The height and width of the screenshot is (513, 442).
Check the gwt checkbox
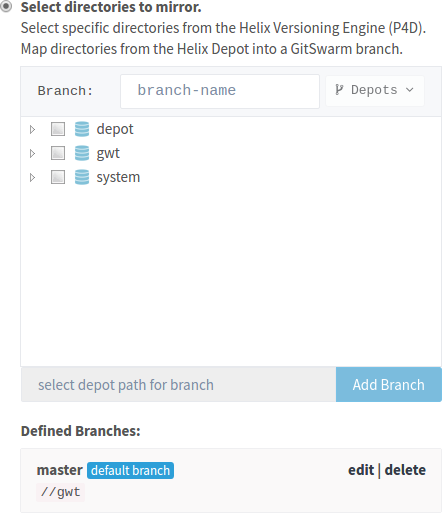point(58,153)
